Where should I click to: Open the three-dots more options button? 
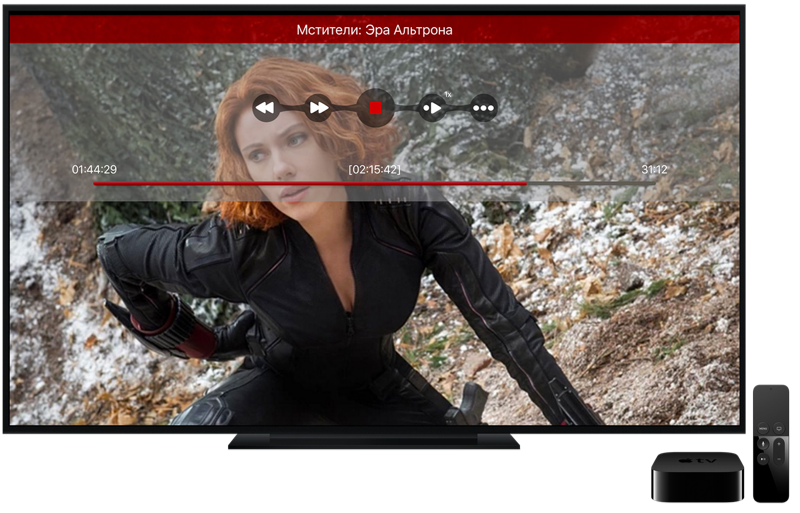484,107
